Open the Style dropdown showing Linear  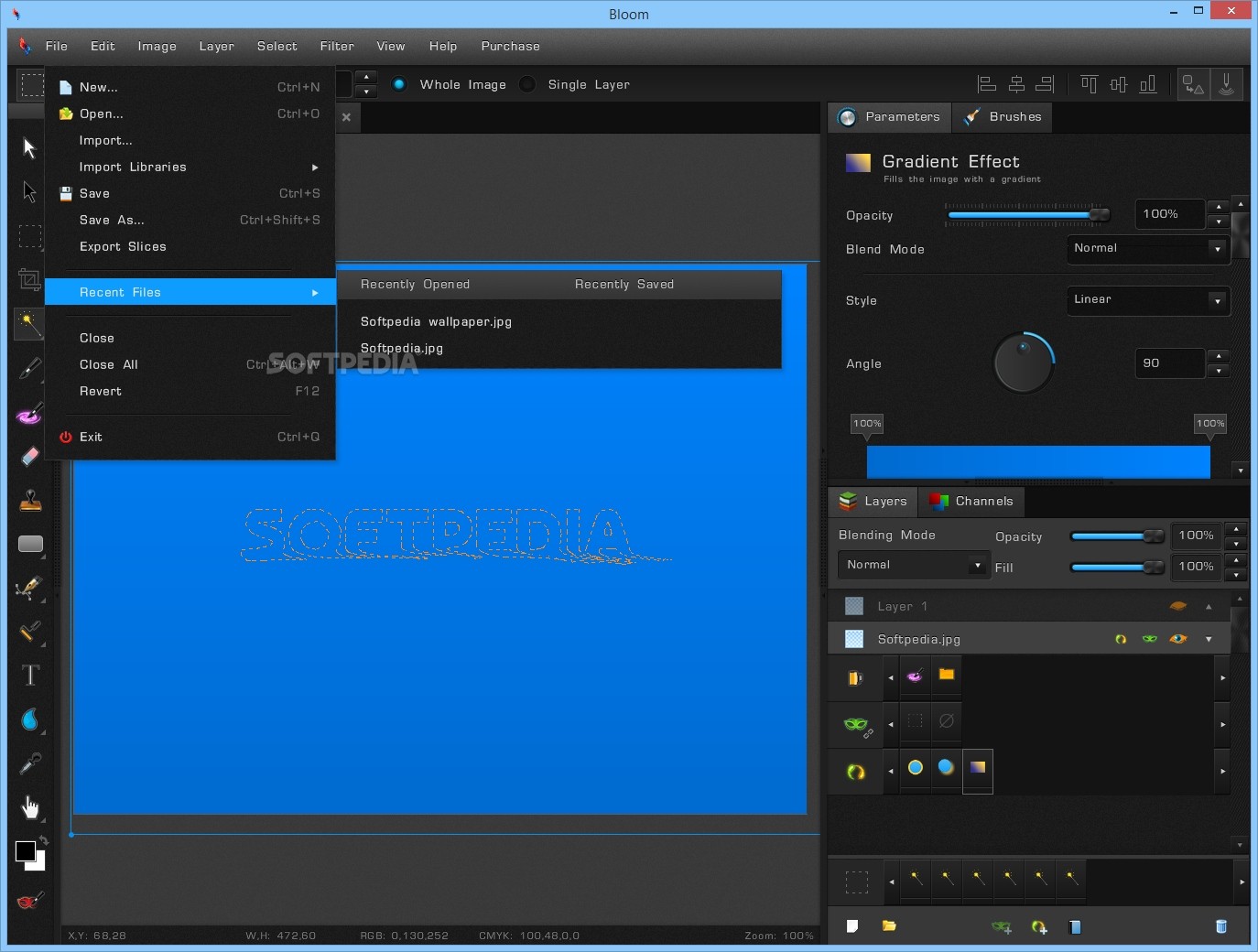[x=1149, y=300]
